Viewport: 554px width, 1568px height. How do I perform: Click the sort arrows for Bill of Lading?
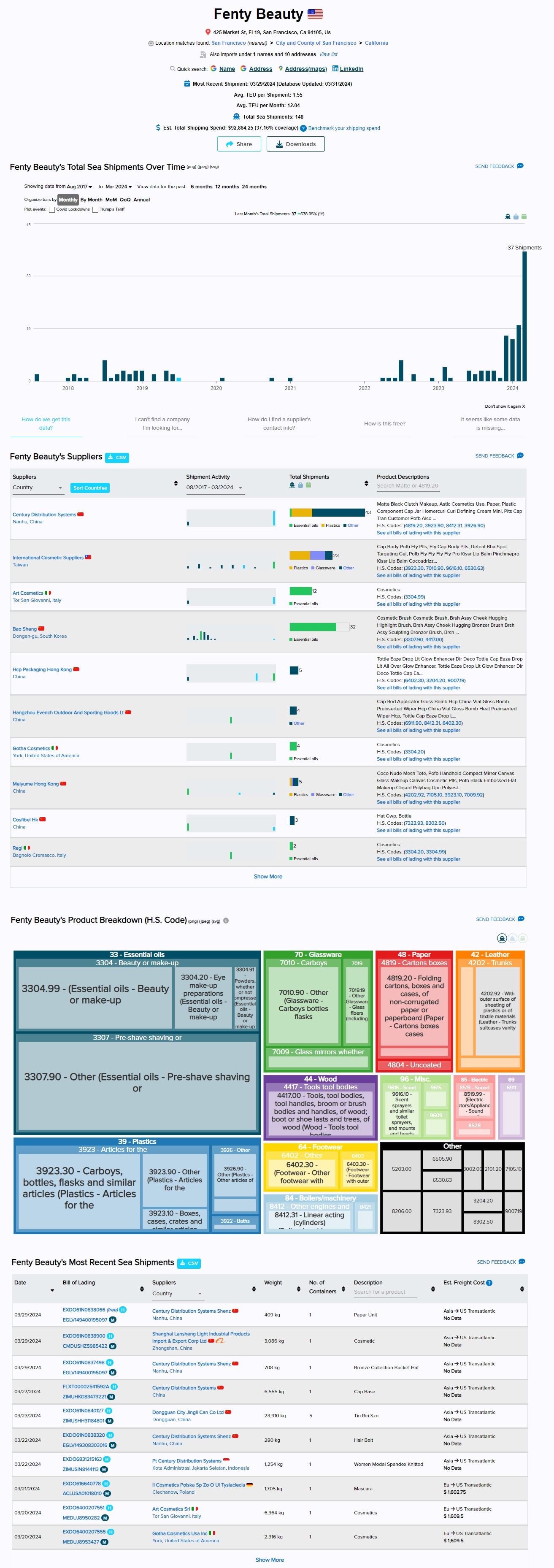tap(142, 1289)
